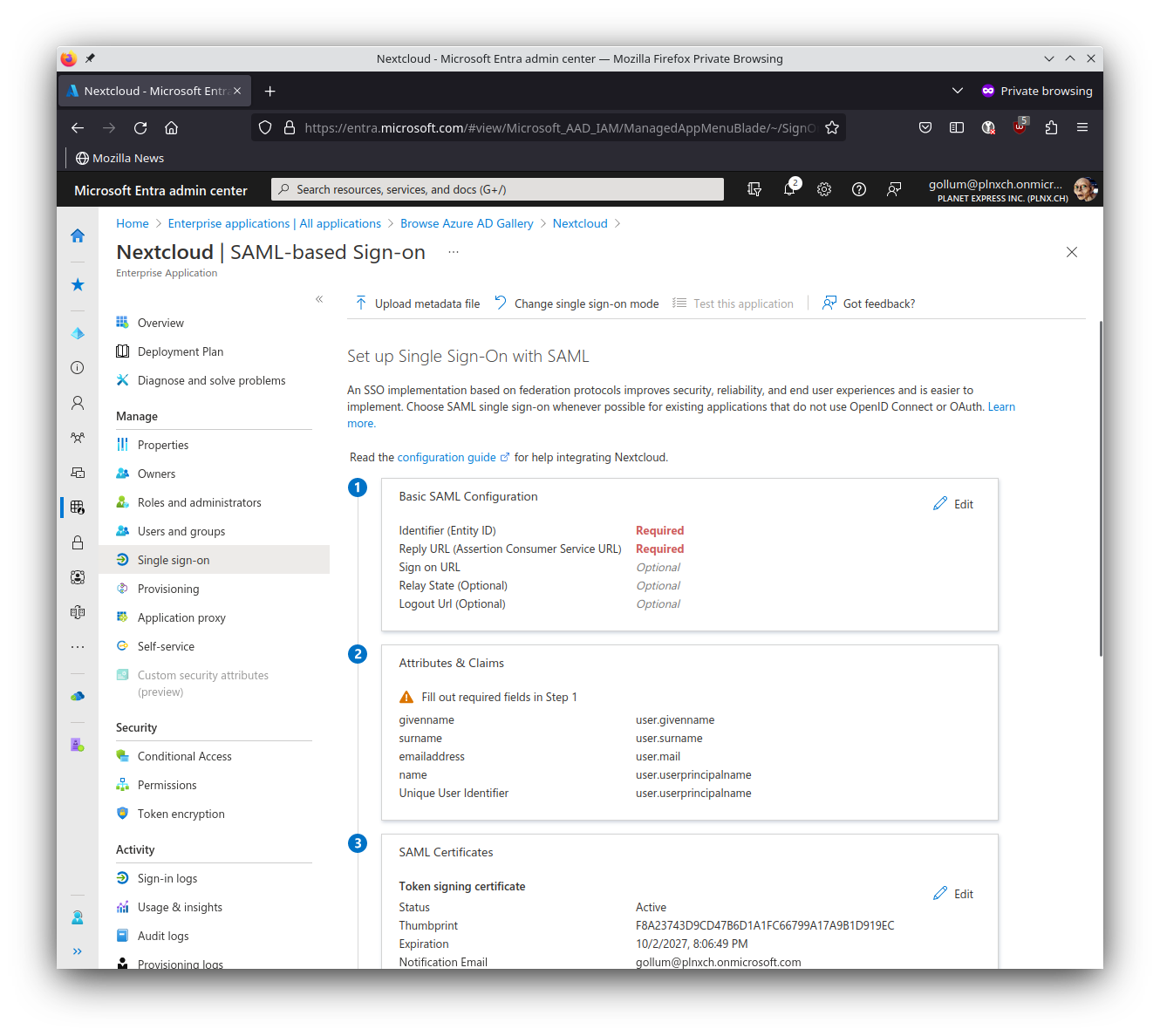Viewport: 1160px width, 1036px height.
Task: Open the settings gear in the top bar
Action: [823, 189]
